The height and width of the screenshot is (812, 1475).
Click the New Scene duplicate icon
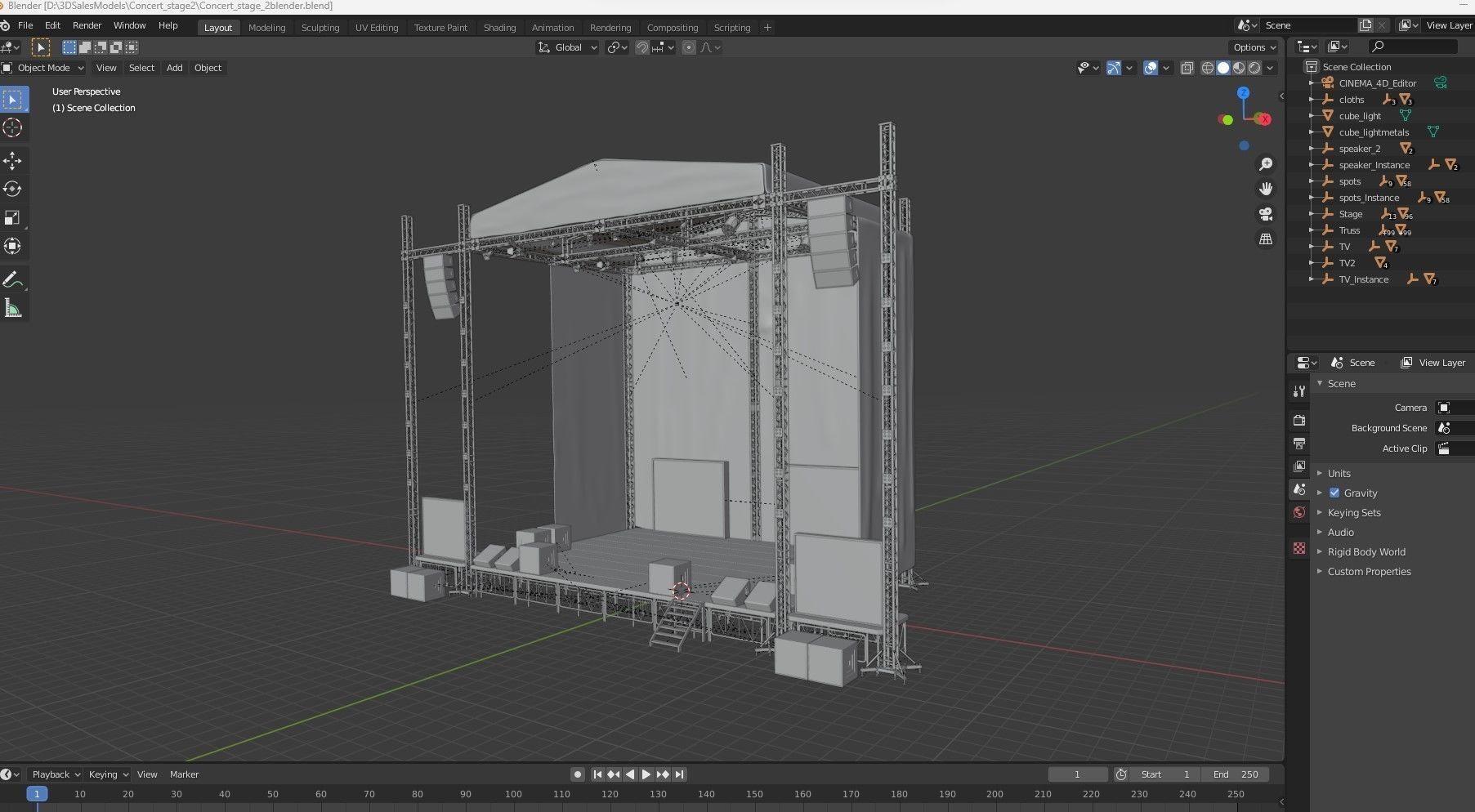point(1365,25)
